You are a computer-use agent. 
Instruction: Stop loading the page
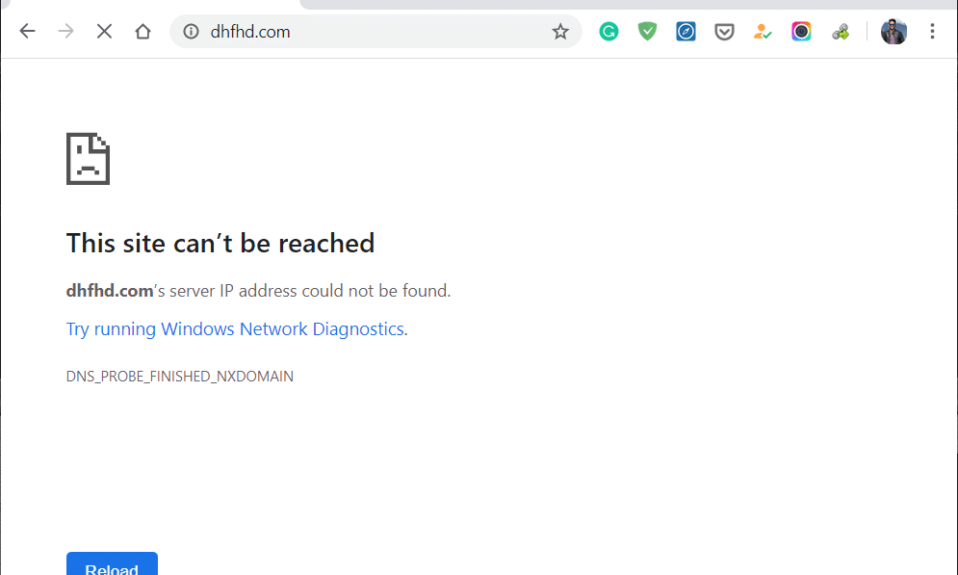[104, 31]
